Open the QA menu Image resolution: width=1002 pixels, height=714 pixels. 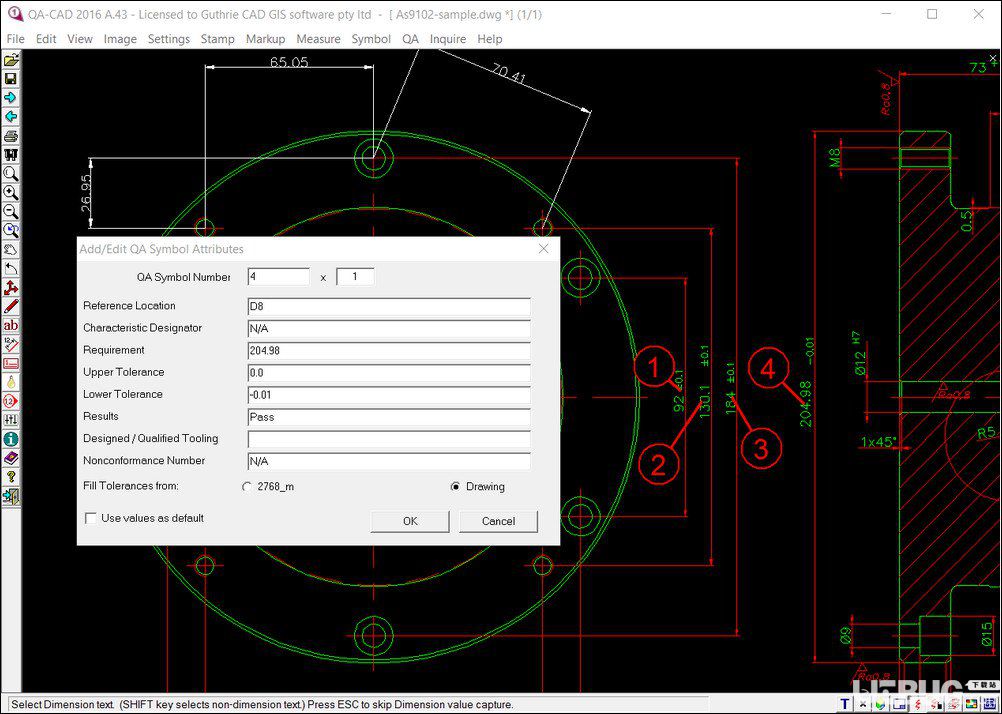point(410,39)
